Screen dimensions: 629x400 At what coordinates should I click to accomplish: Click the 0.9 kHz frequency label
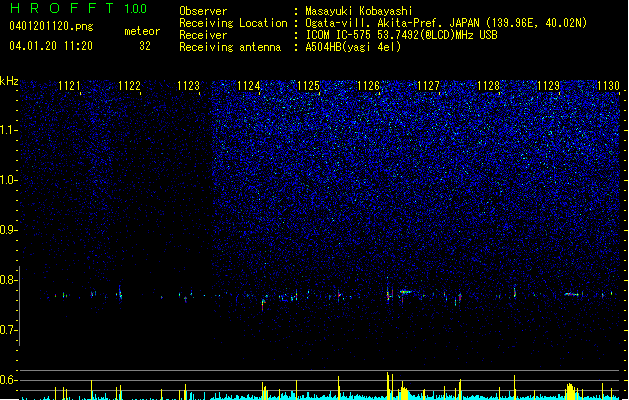(8, 230)
